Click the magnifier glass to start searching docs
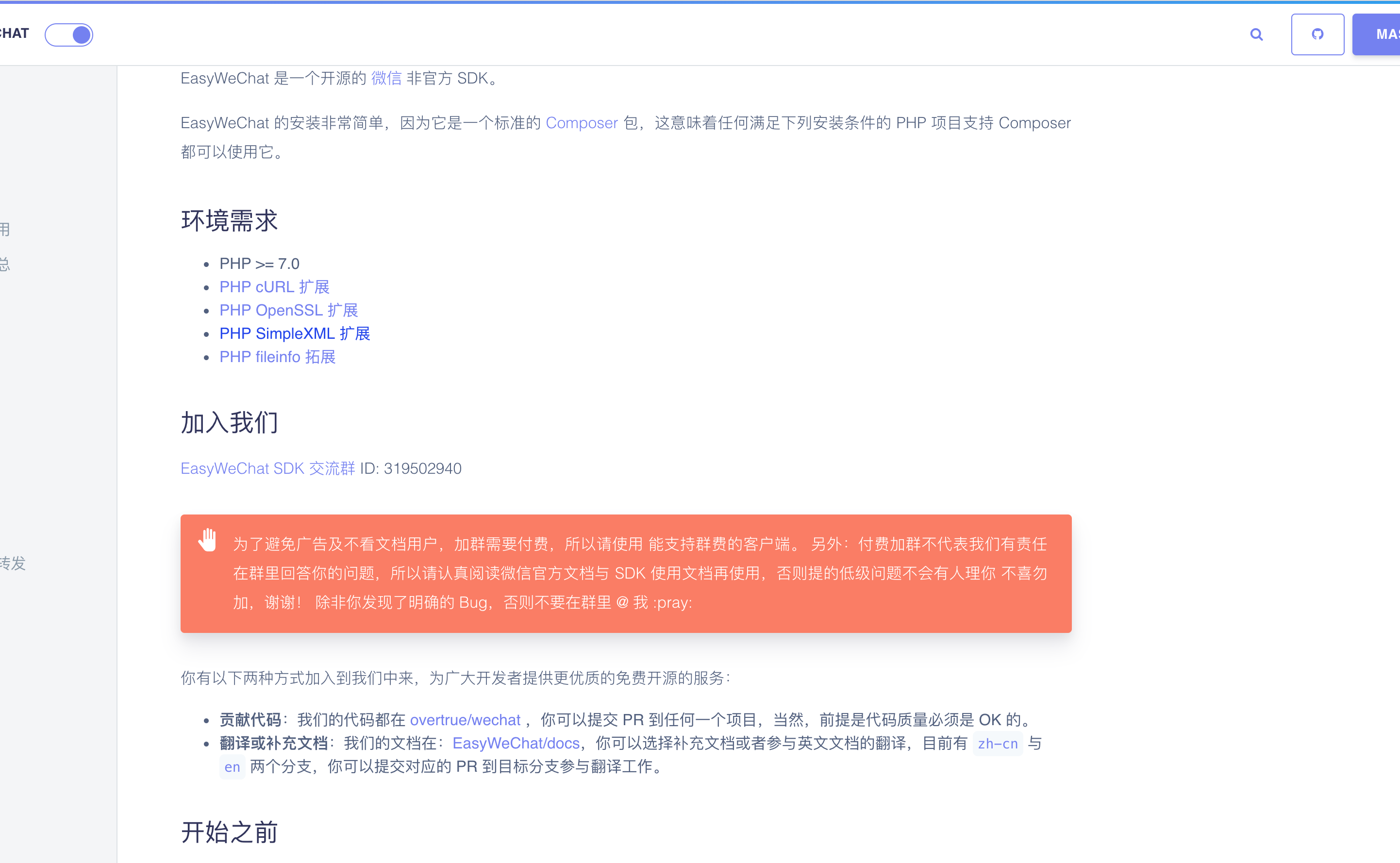This screenshot has height=863, width=1400. (x=1256, y=35)
